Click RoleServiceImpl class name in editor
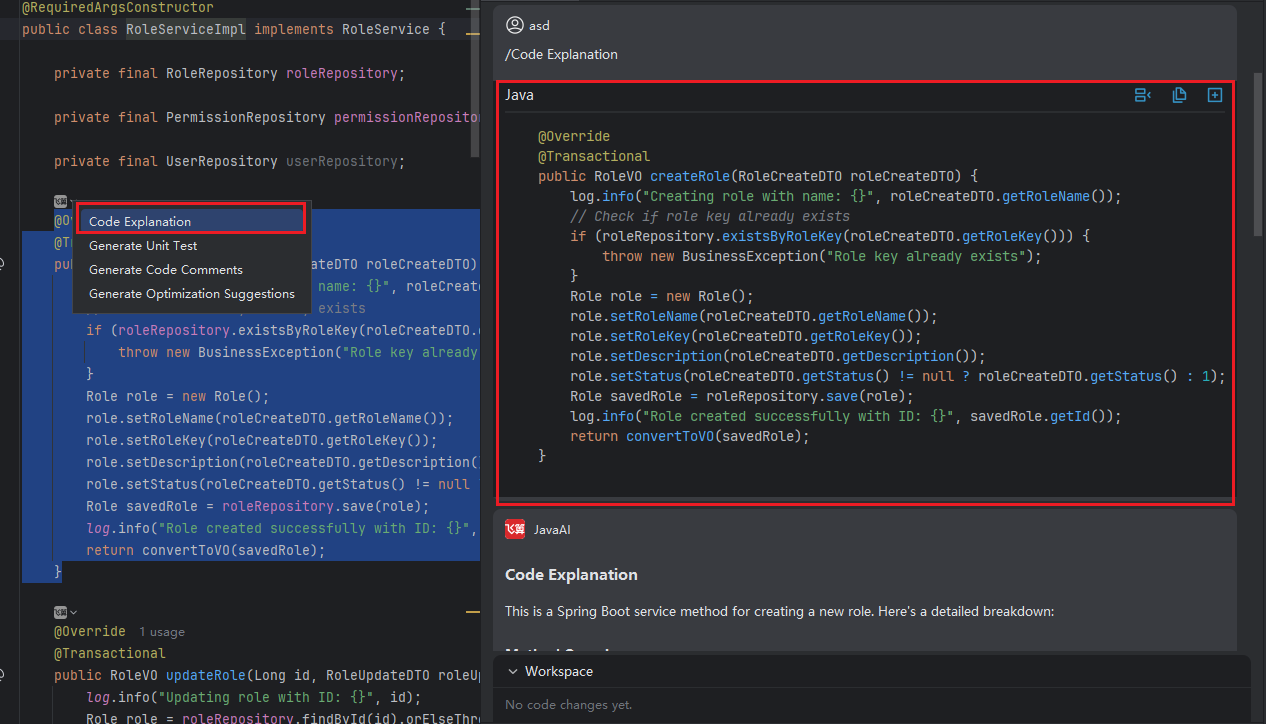This screenshot has height=724, width=1266. pyautogui.click(x=186, y=30)
